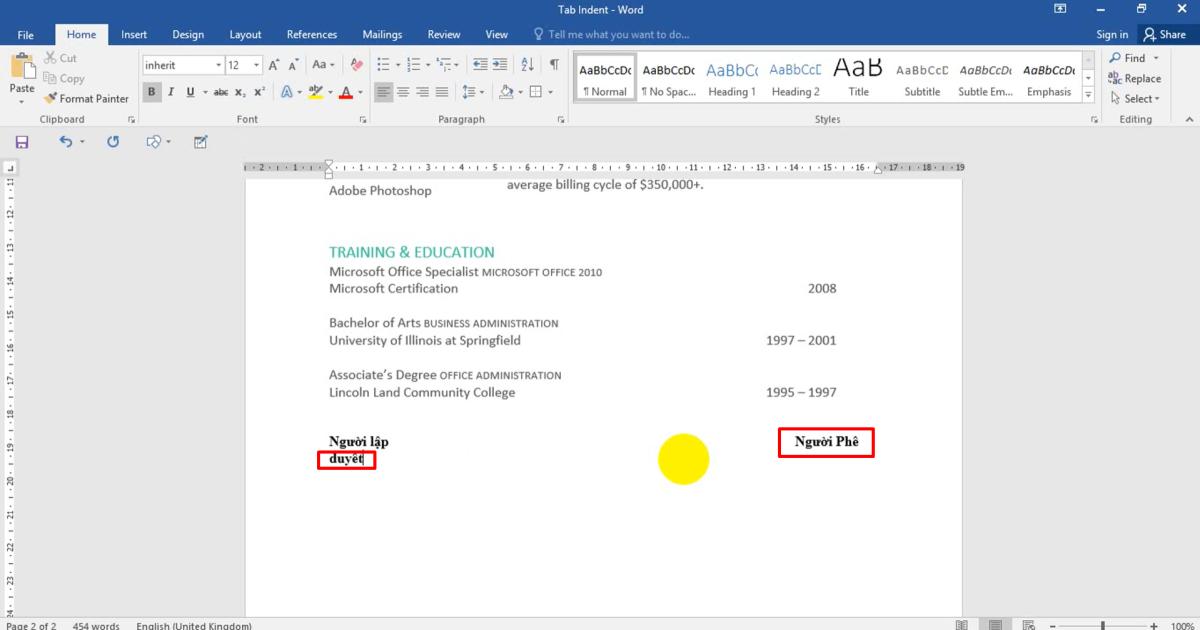
Task: Toggle Italic formatting
Action: (171, 92)
